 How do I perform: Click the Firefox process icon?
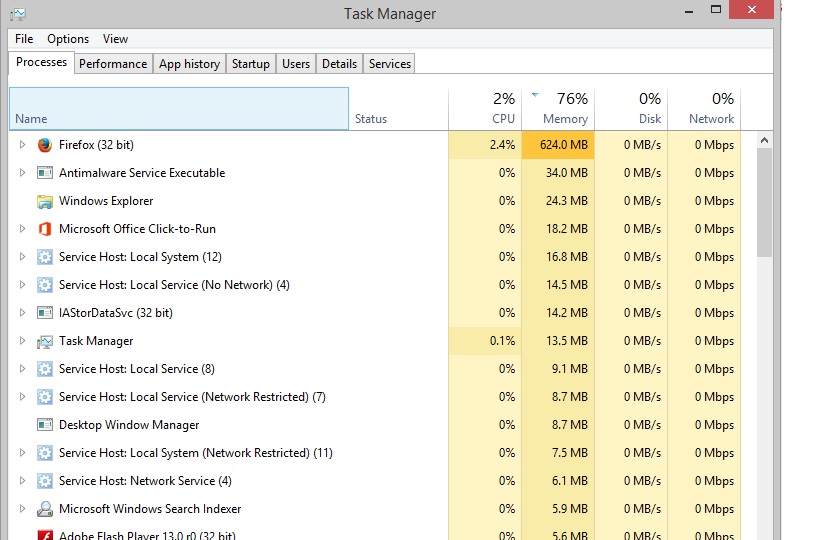tap(45, 145)
